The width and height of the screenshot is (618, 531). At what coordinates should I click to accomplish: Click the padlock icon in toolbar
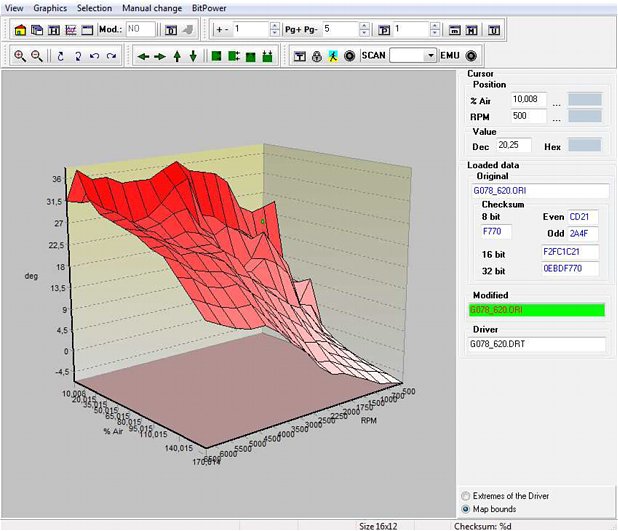point(317,56)
